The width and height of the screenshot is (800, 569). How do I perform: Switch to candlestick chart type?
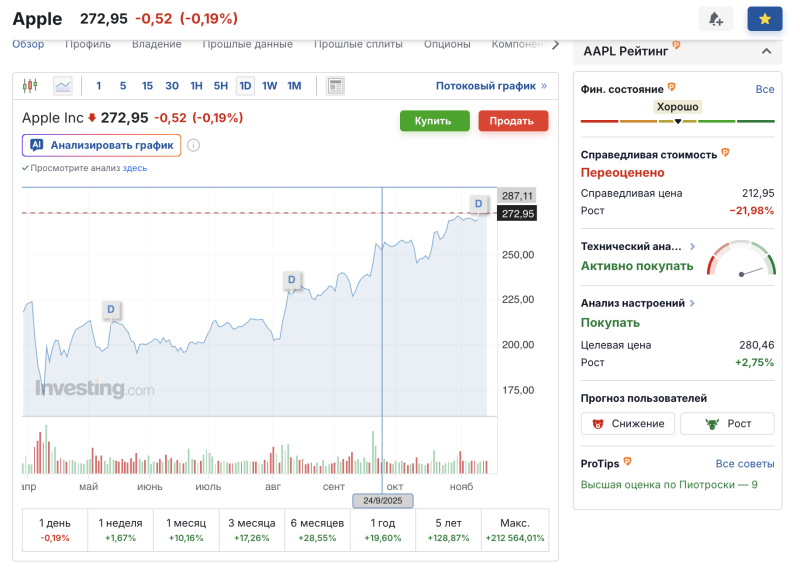pyautogui.click(x=29, y=86)
